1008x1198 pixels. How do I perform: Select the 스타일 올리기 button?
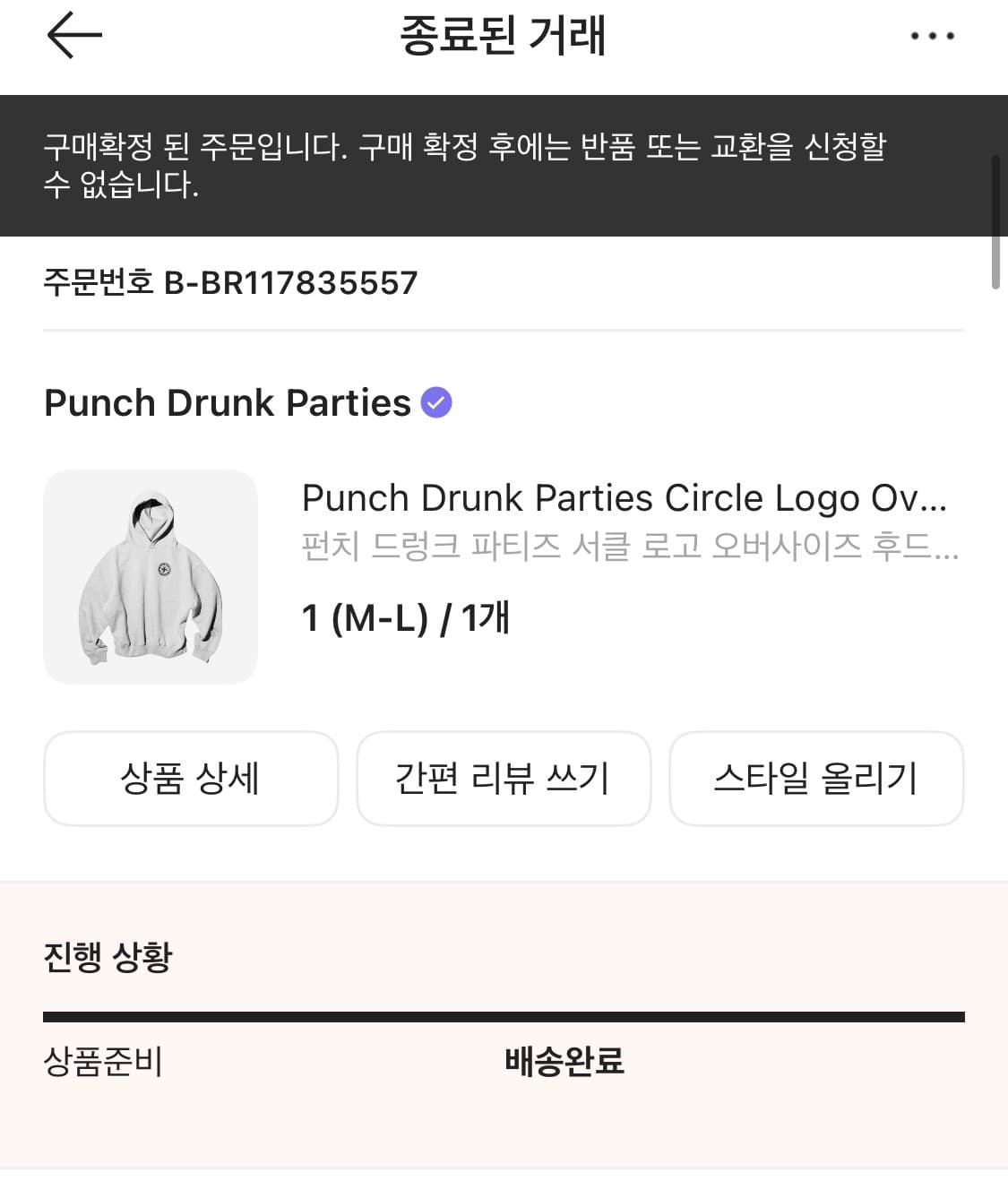[x=816, y=778]
